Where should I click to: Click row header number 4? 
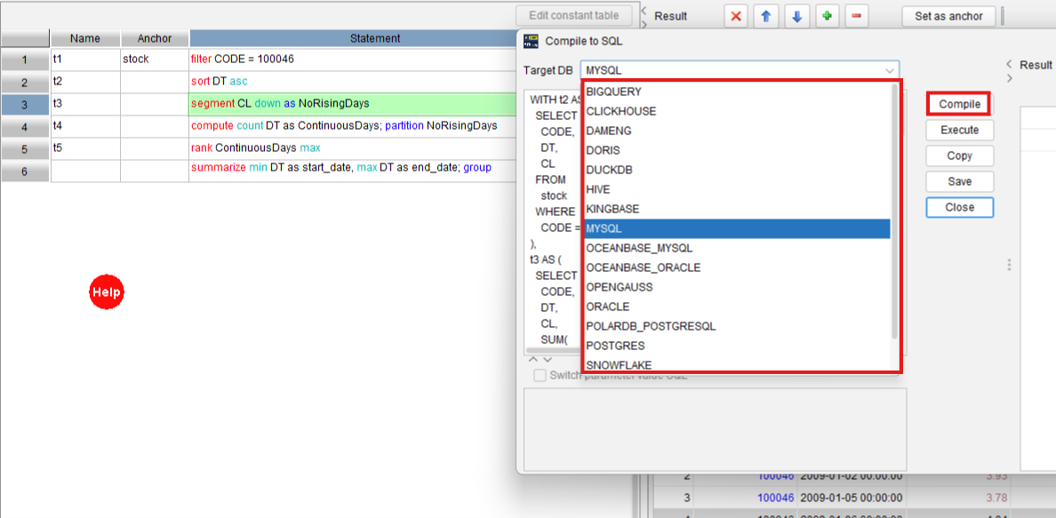(25, 127)
